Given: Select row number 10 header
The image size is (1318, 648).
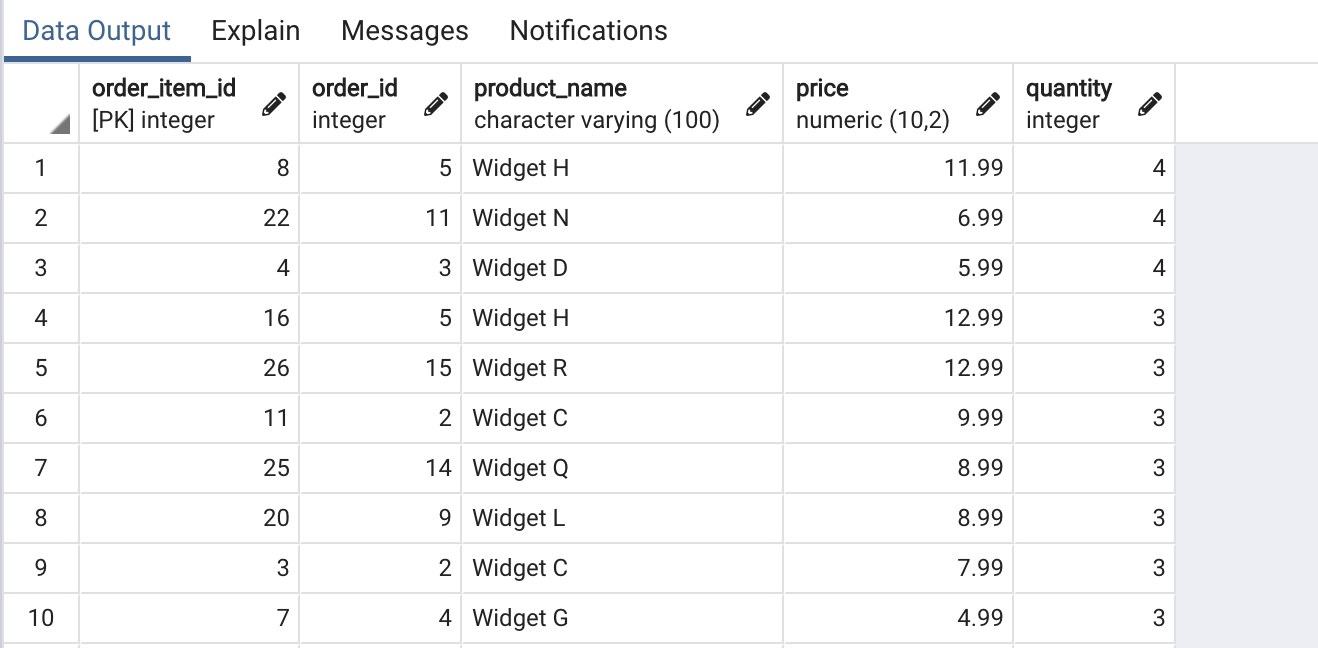Looking at the screenshot, I should (41, 618).
